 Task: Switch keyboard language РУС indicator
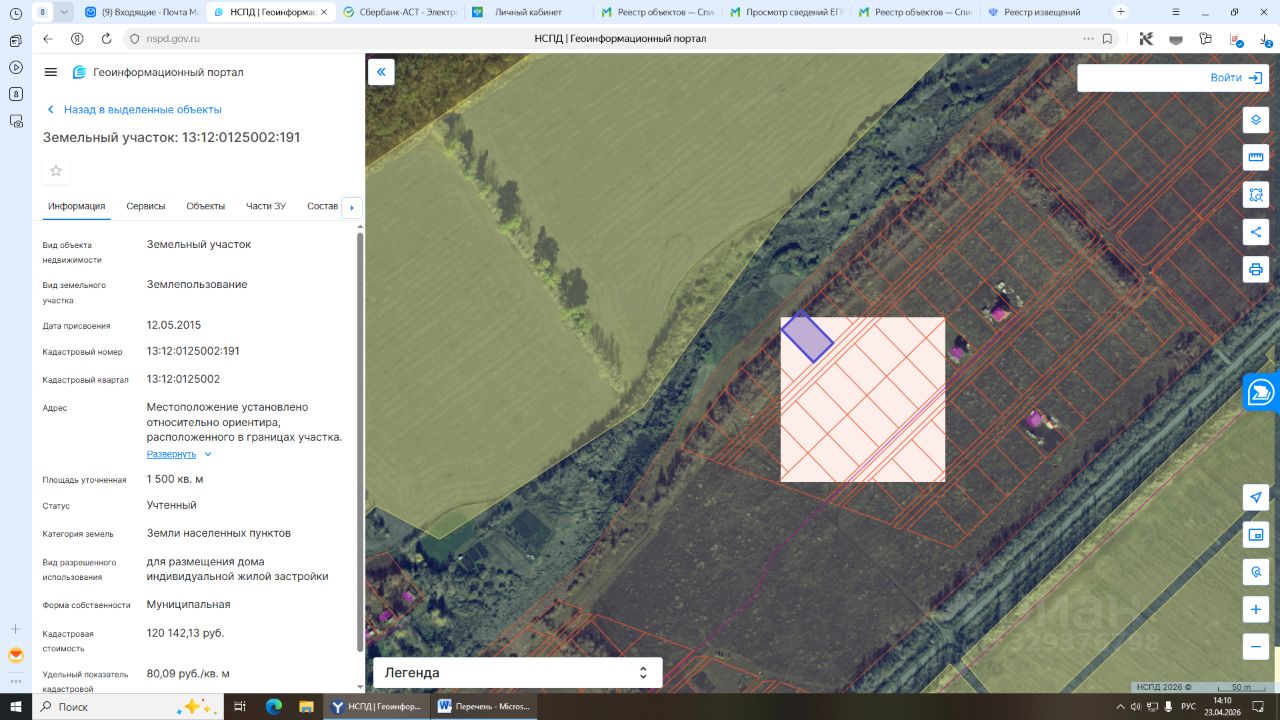pyautogui.click(x=1188, y=706)
